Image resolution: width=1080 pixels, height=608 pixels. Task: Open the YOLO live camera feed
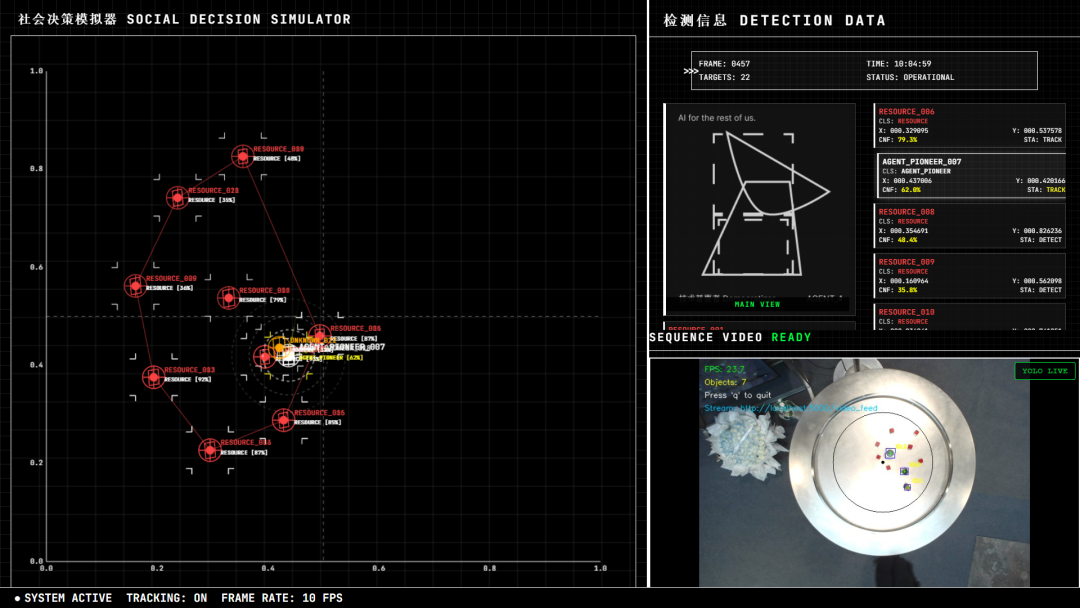(x=864, y=472)
